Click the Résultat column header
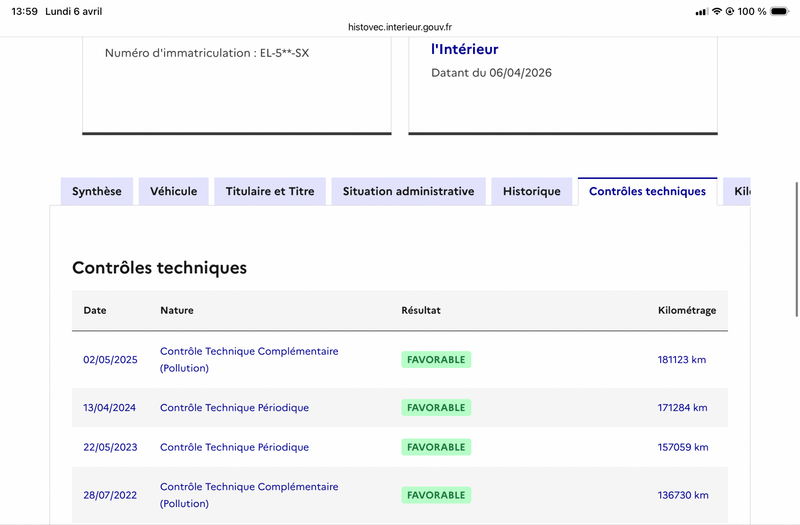Screen dimensions: 800x525 click(x=421, y=310)
